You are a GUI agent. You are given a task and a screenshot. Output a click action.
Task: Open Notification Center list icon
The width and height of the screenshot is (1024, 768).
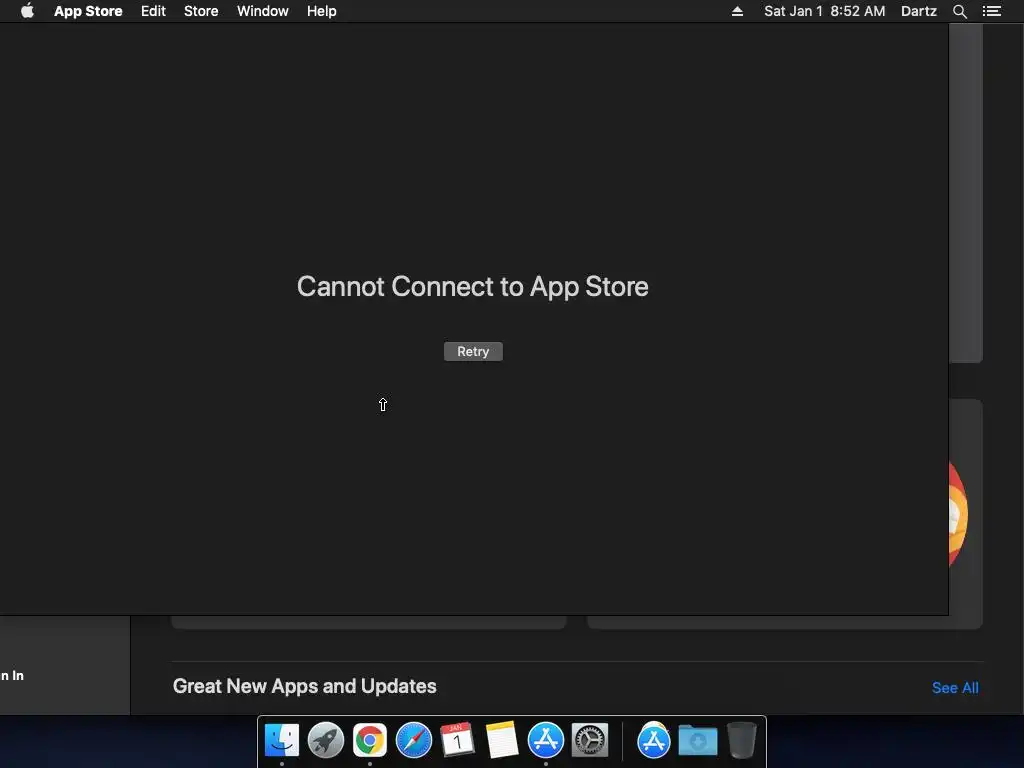point(992,11)
